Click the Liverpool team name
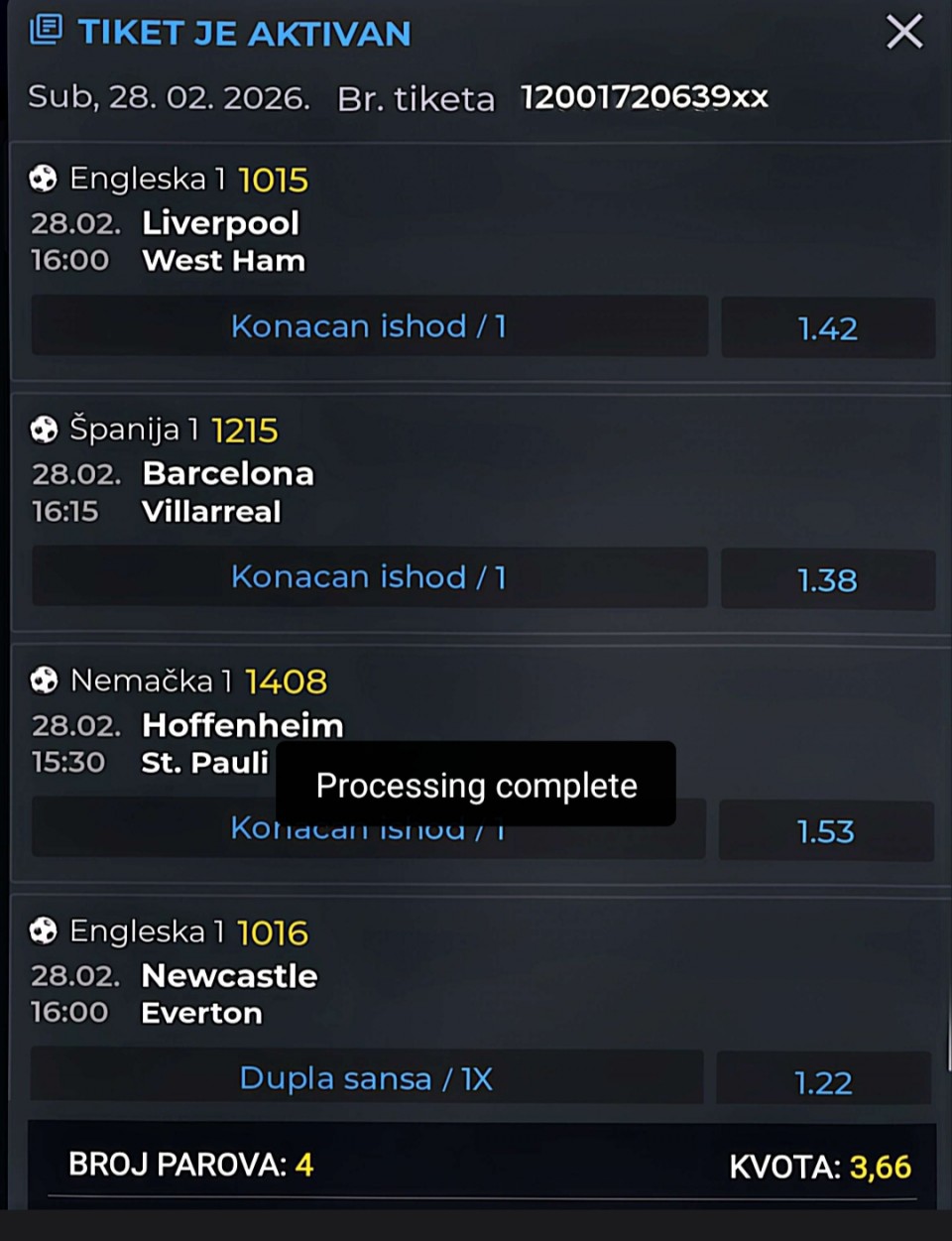This screenshot has width=952, height=1241. (x=220, y=223)
